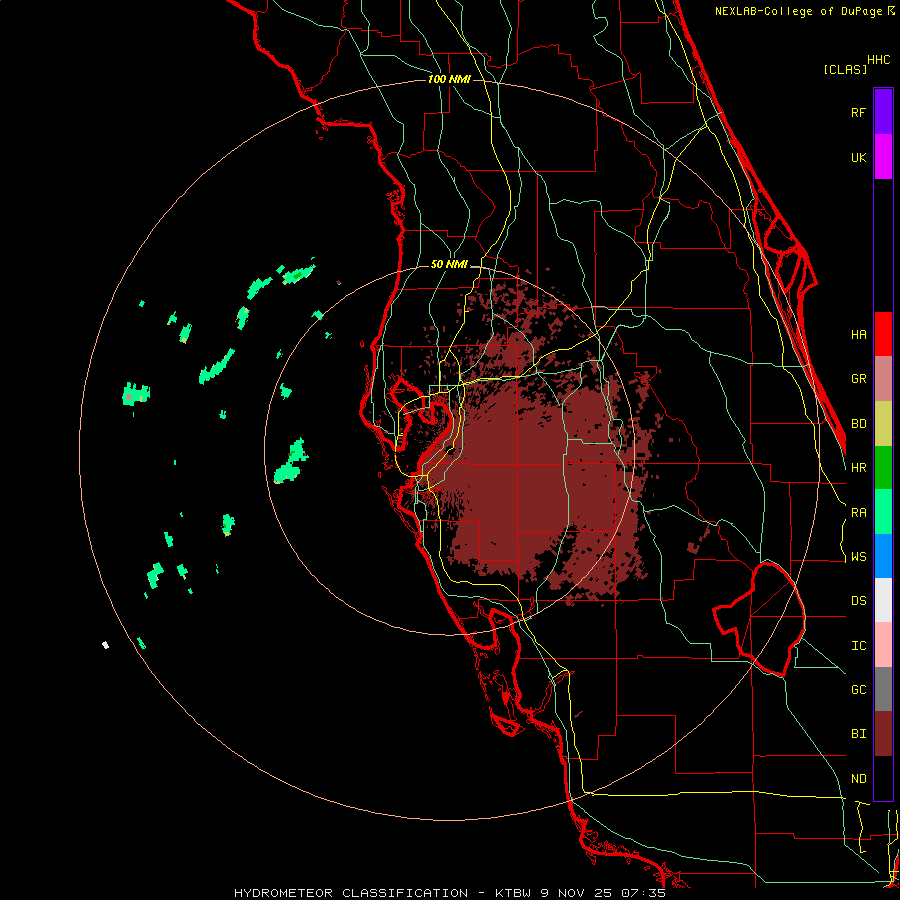Click the RA legend label
Image resolution: width=900 pixels, height=900 pixels.
(858, 513)
